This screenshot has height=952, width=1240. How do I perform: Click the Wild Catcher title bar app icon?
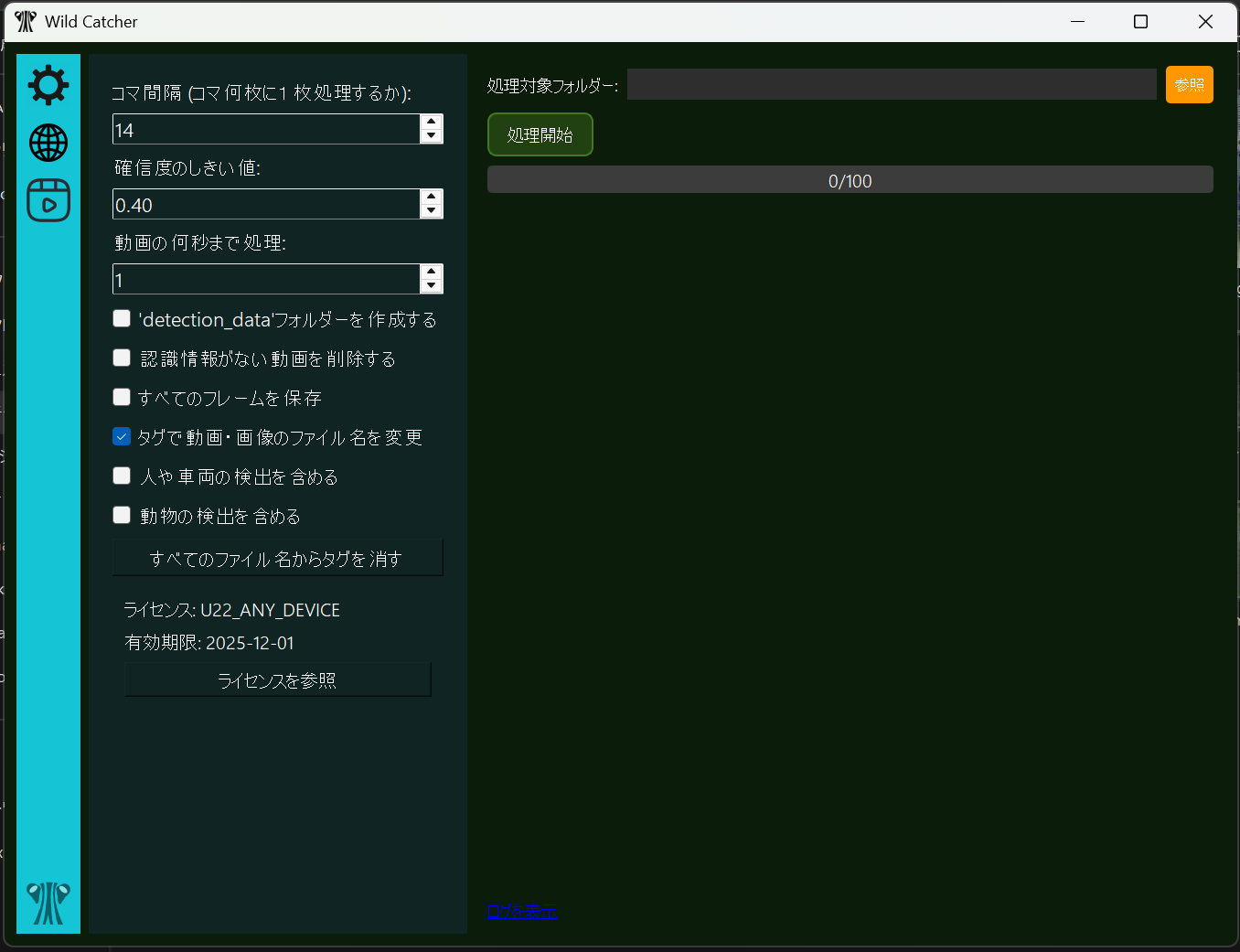click(x=26, y=21)
